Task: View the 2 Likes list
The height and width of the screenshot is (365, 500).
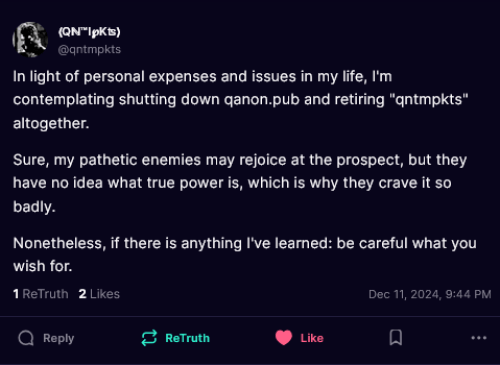Action: 99,294
